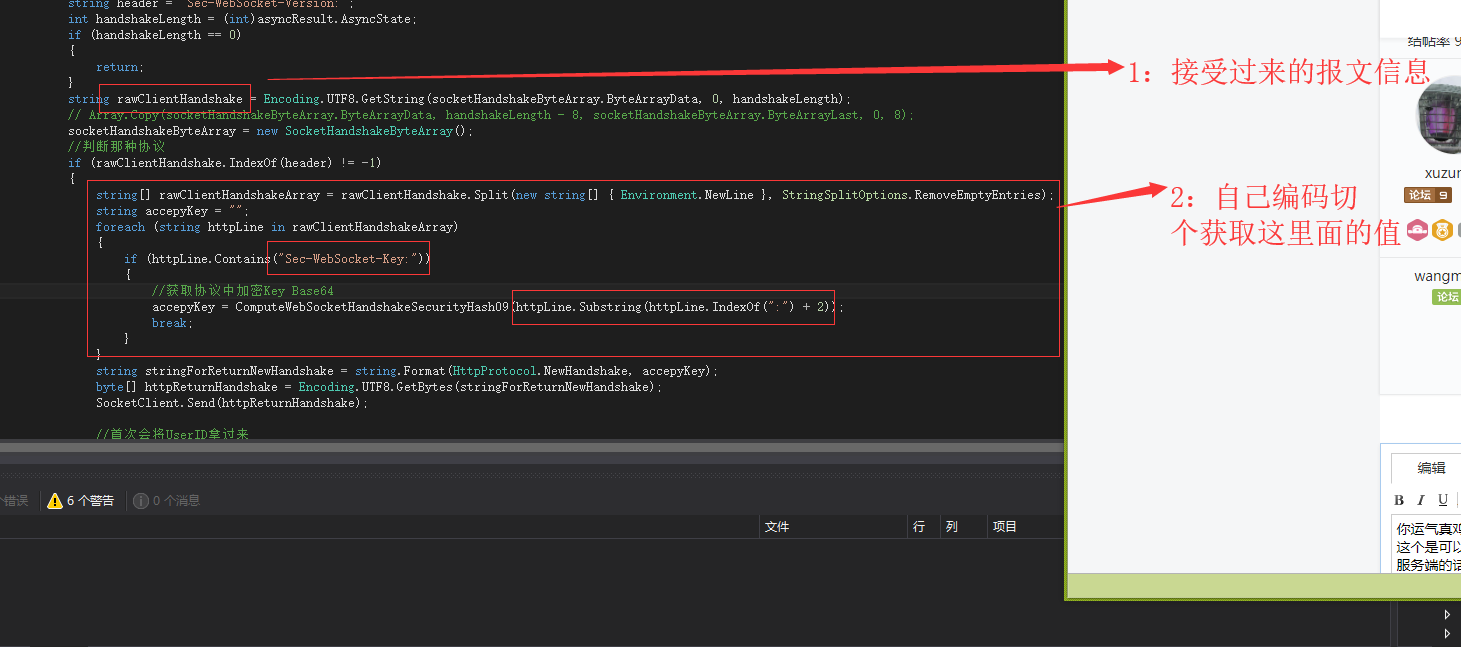Click the 'if (handshakeLength == 0)' line
Screen dimensions: 1461x647
click(x=155, y=35)
